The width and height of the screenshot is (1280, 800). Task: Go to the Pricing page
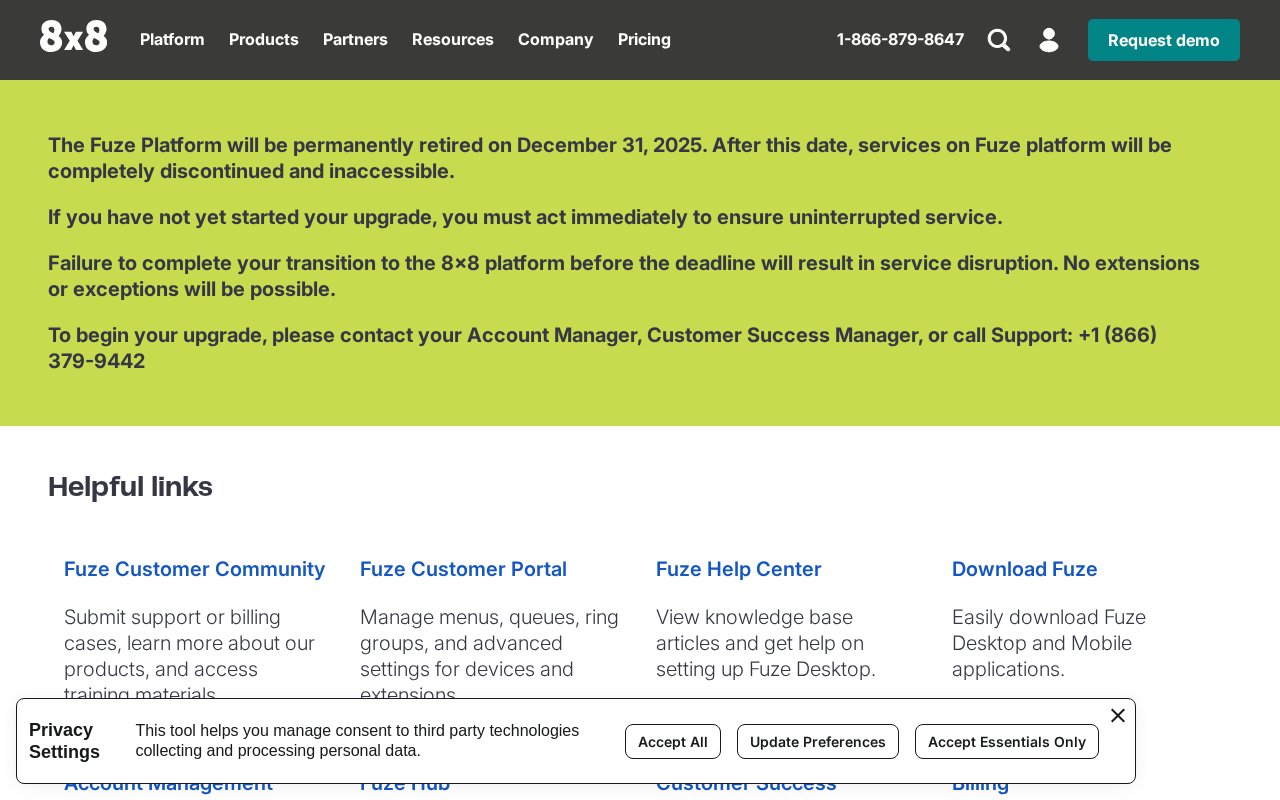click(x=644, y=40)
